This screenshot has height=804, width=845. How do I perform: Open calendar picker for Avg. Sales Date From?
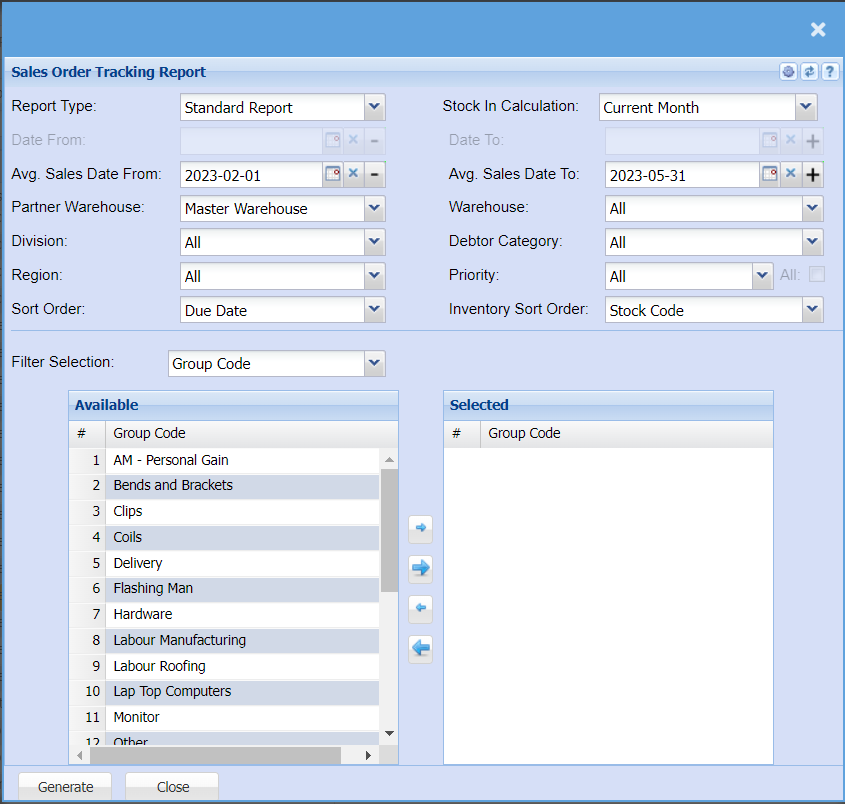(333, 174)
